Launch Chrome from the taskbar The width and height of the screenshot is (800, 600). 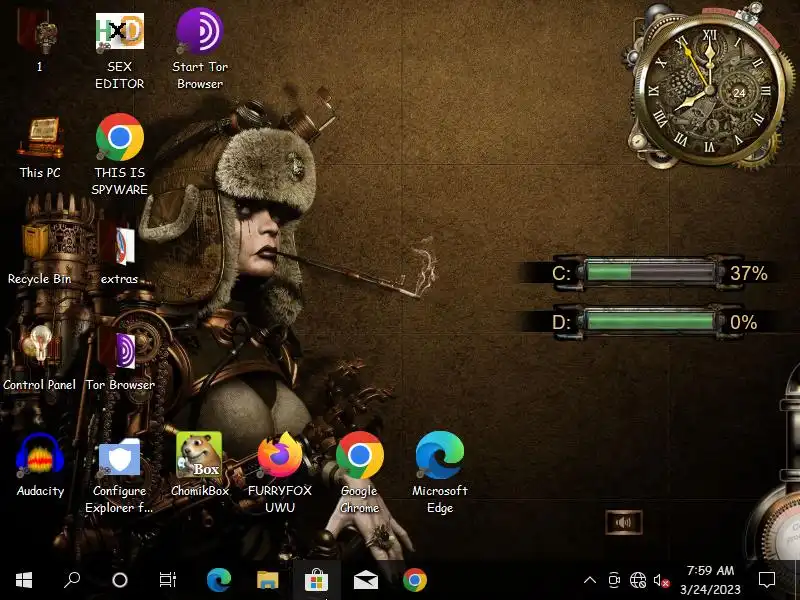[x=415, y=580]
